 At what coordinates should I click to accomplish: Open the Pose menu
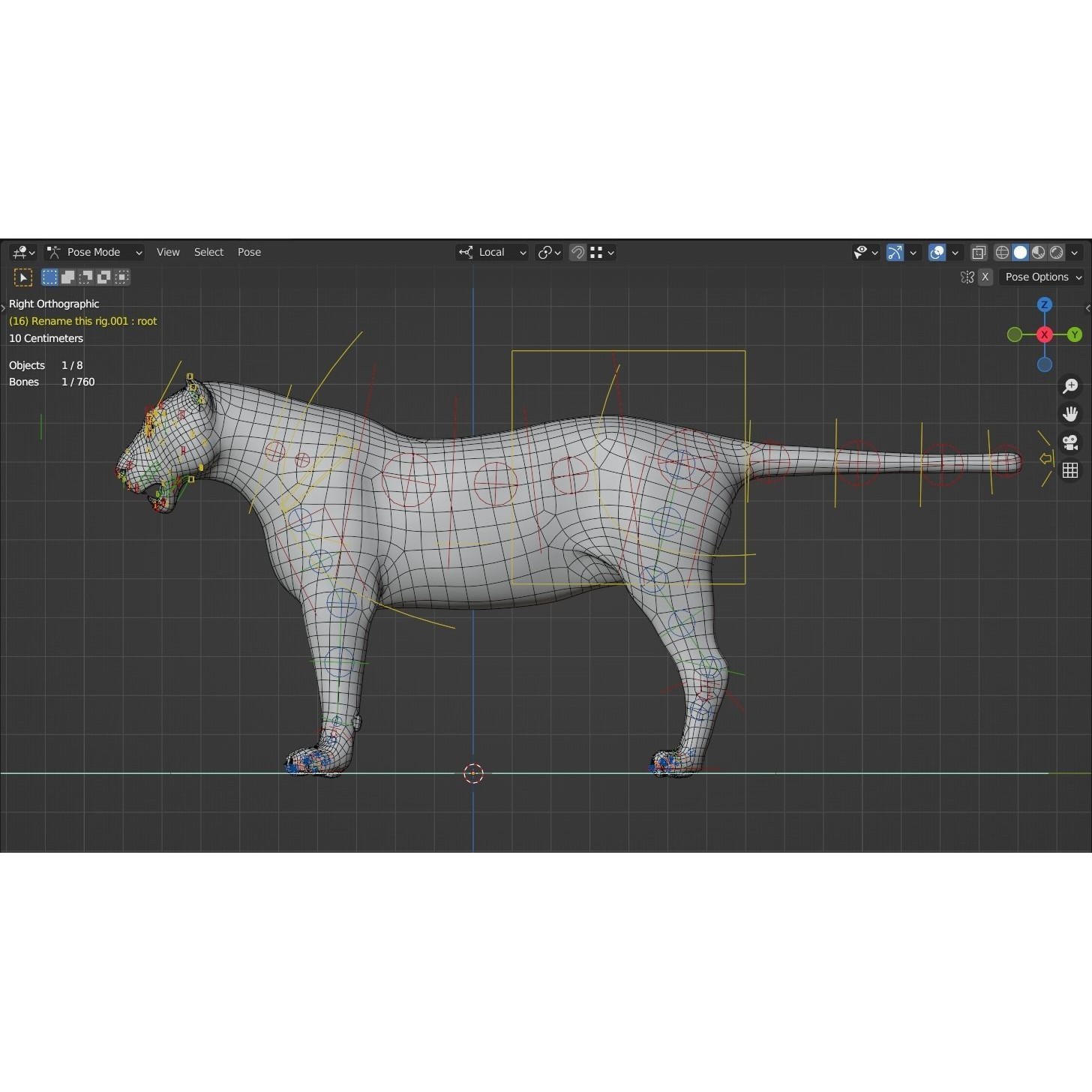coord(249,252)
